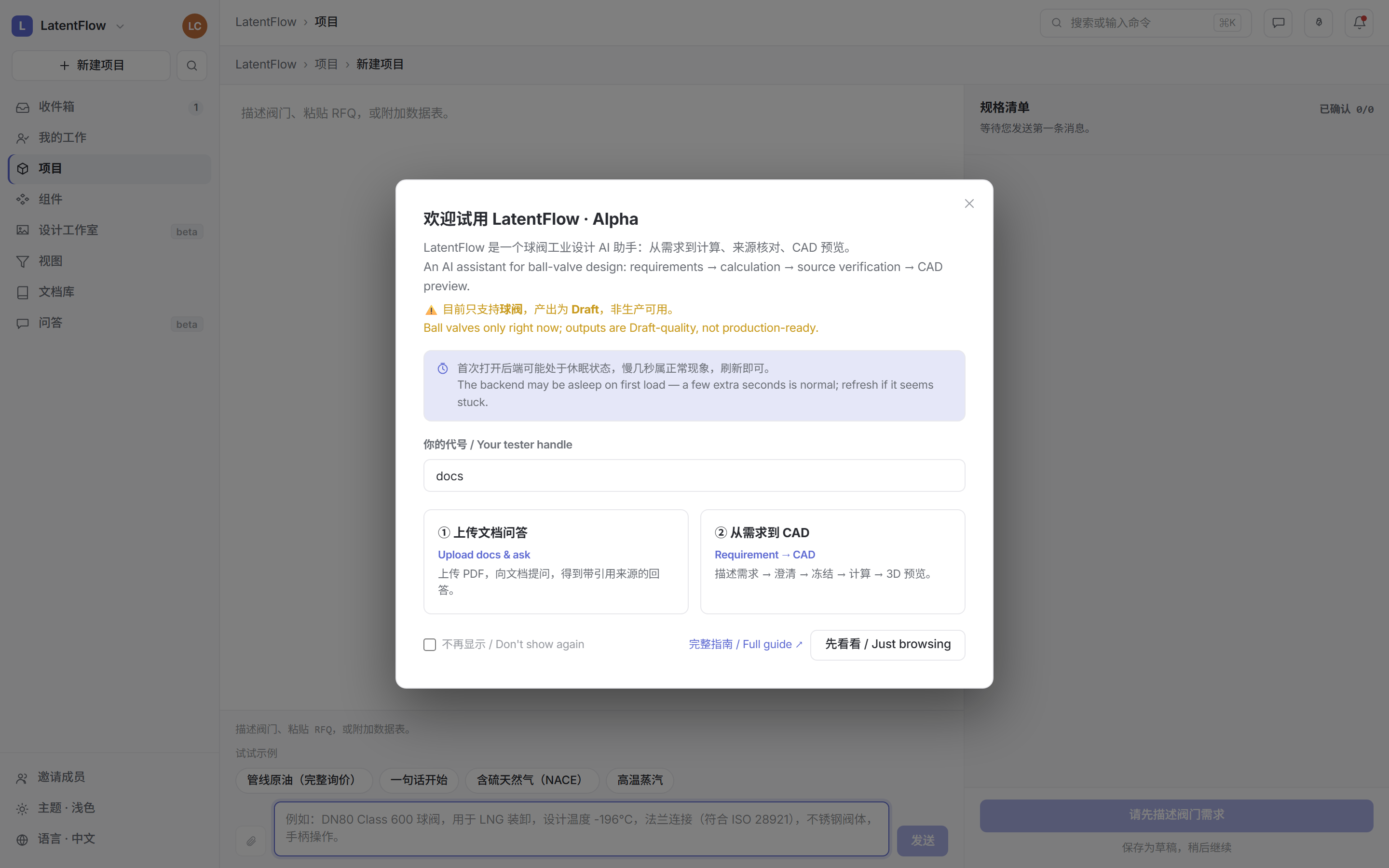
Task: Click the 设计工作室 image icon
Action: [22, 230]
